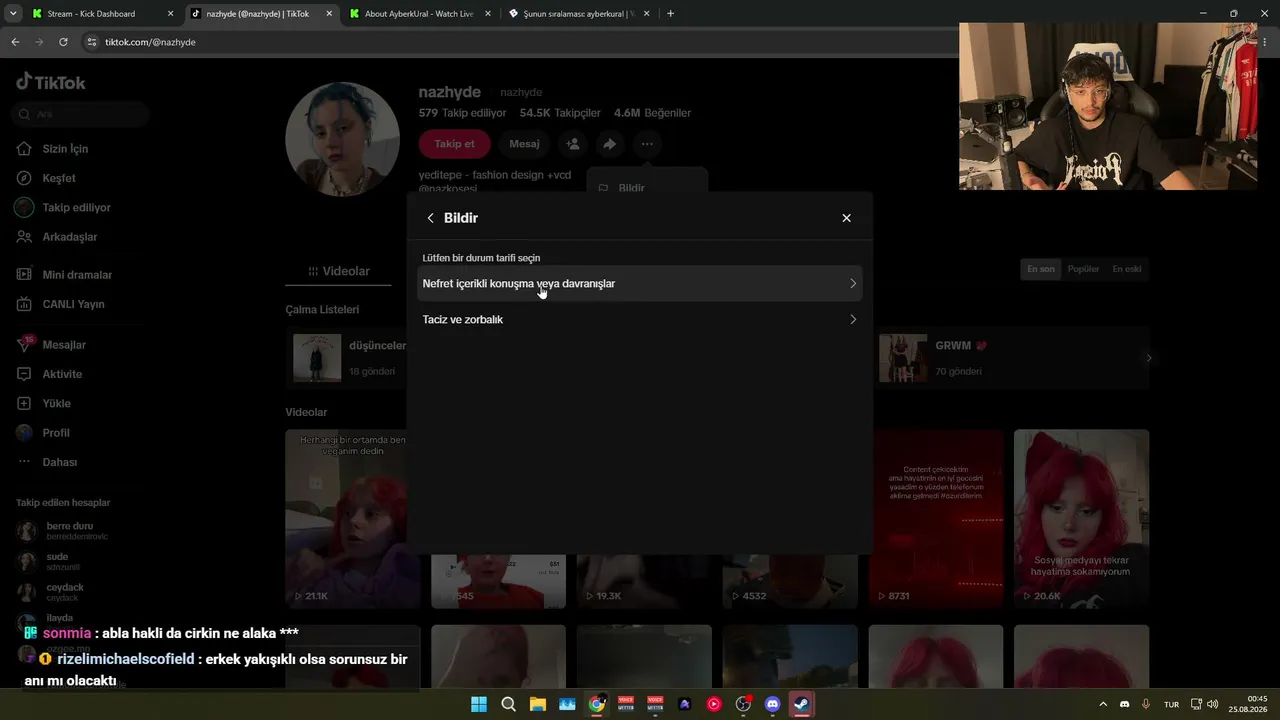The width and height of the screenshot is (1280, 720).
Task: Click the TUR keyboard language indicator
Action: [x=1171, y=705]
